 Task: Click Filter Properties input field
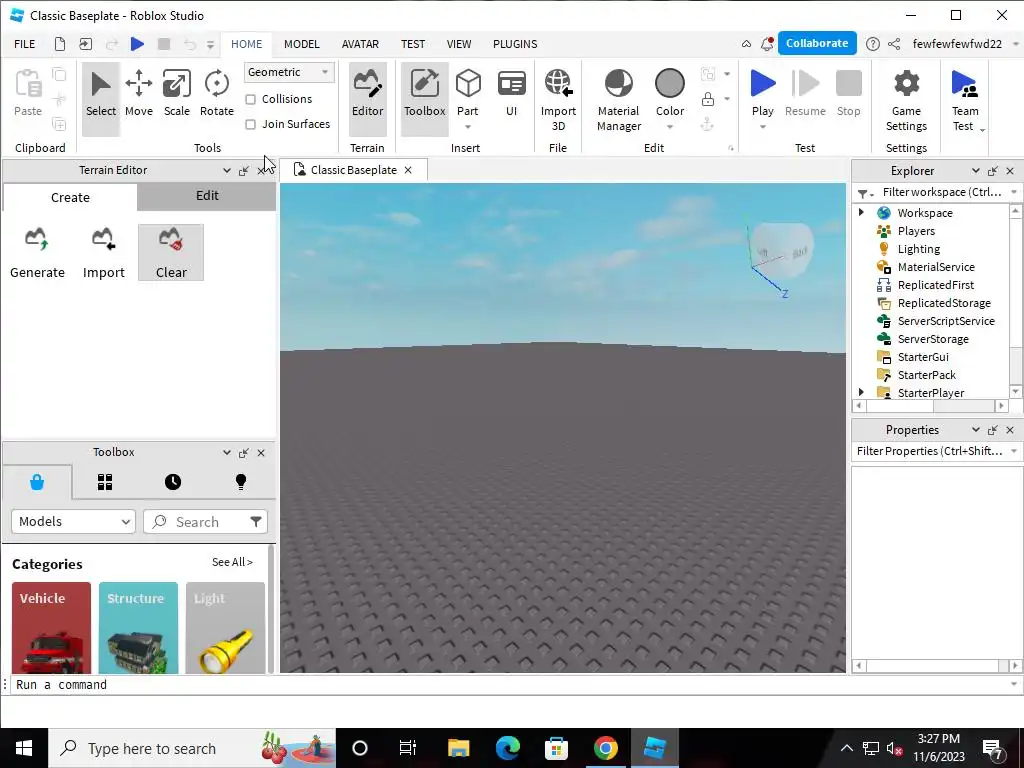point(930,451)
